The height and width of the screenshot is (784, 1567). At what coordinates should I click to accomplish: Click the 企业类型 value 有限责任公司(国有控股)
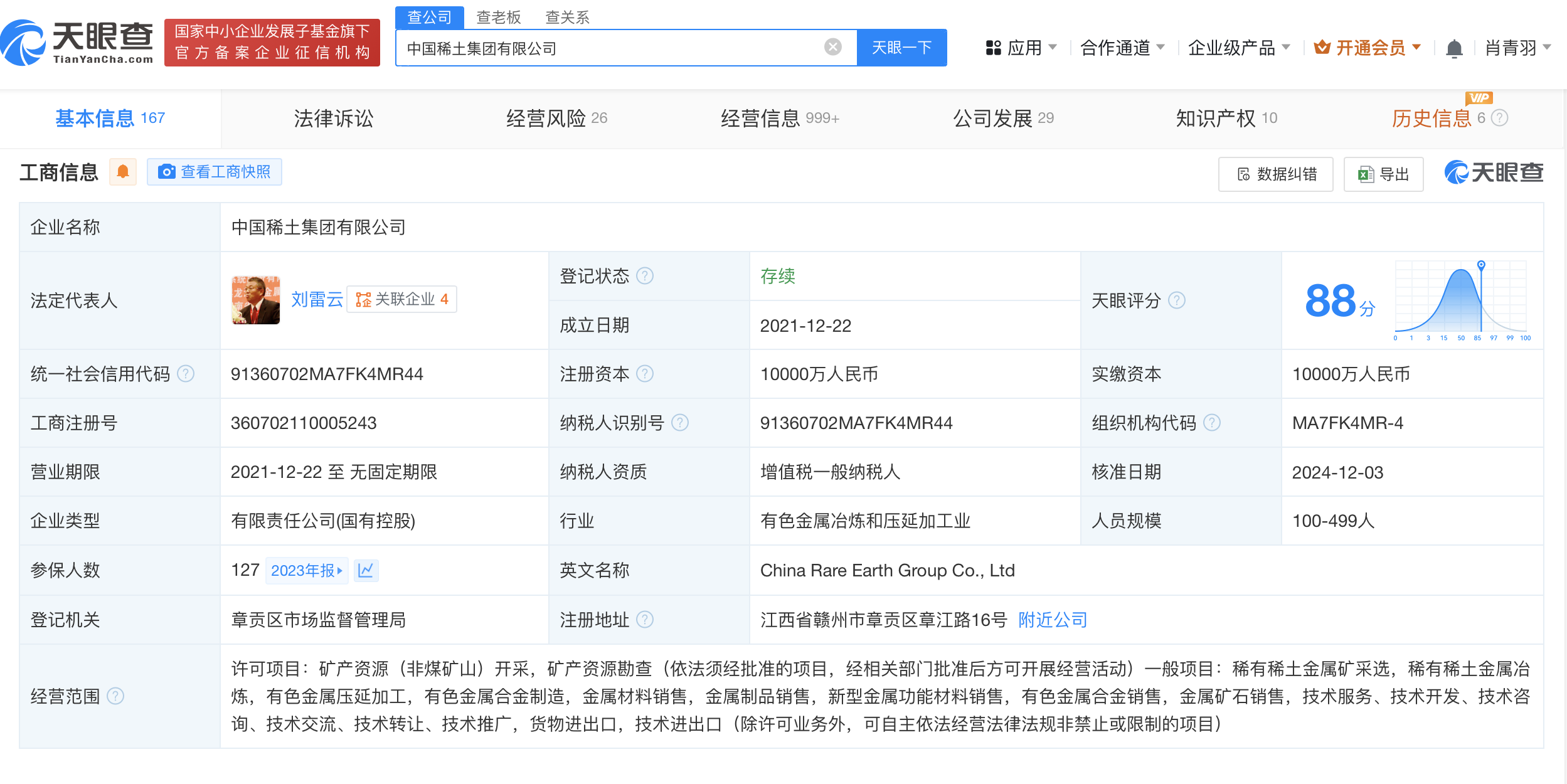(323, 521)
